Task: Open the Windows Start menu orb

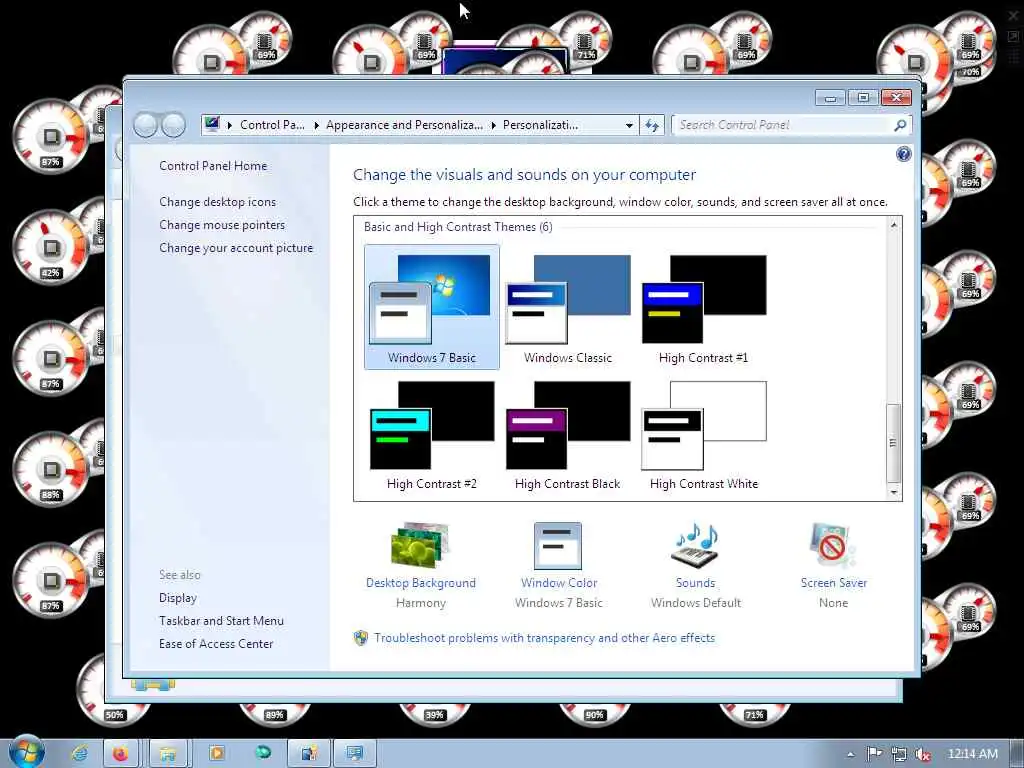Action: tap(26, 752)
